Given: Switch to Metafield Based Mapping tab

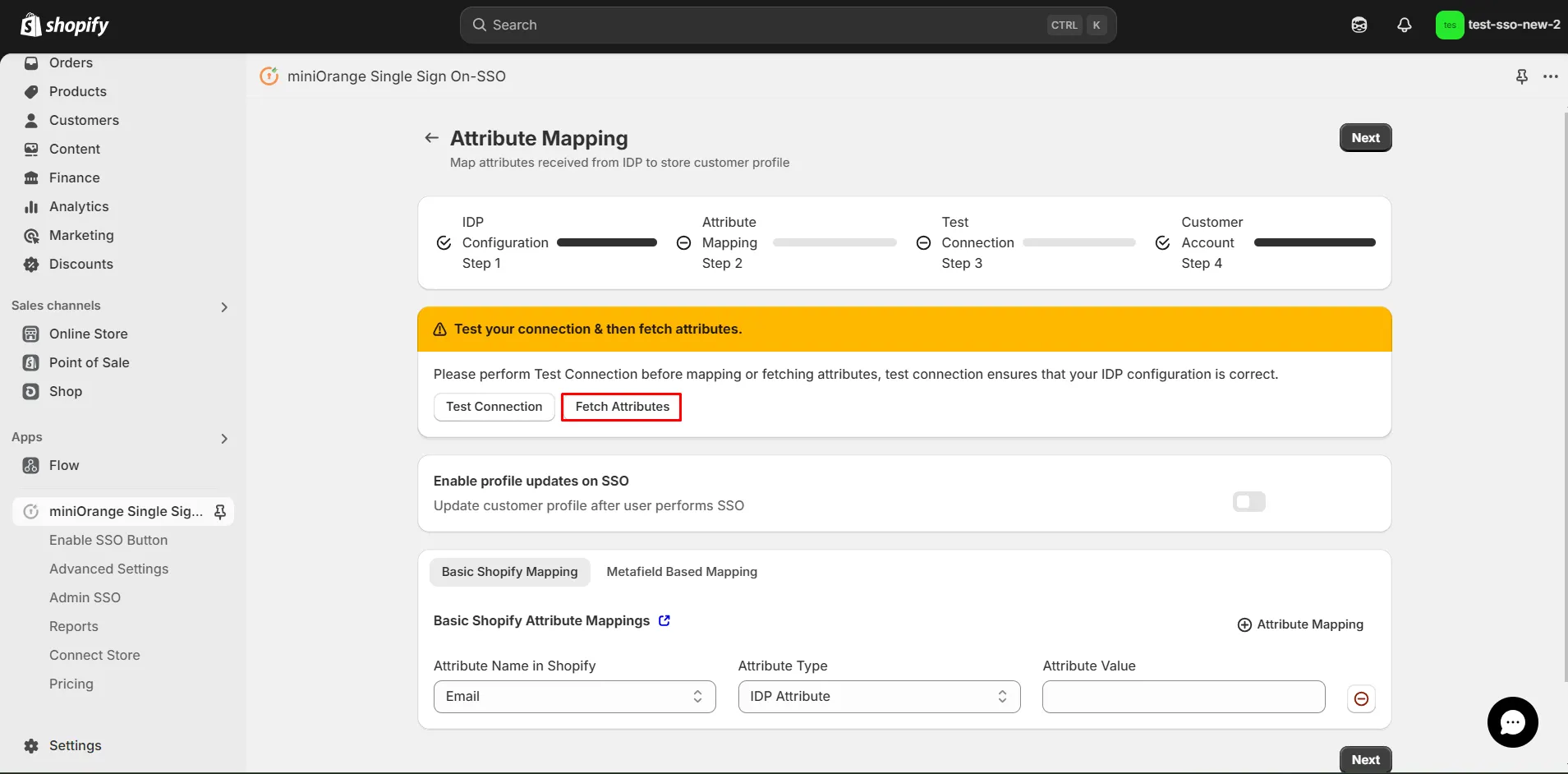Looking at the screenshot, I should [682, 572].
